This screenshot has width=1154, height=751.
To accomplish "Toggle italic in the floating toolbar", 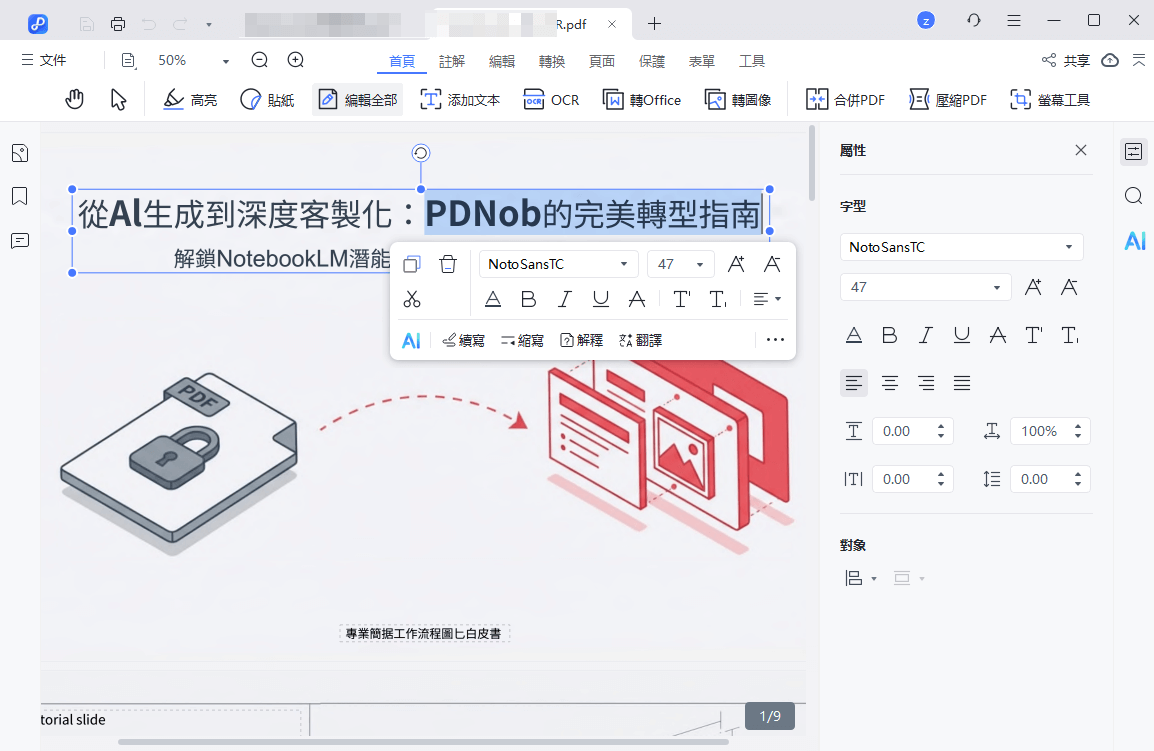I will 565,298.
